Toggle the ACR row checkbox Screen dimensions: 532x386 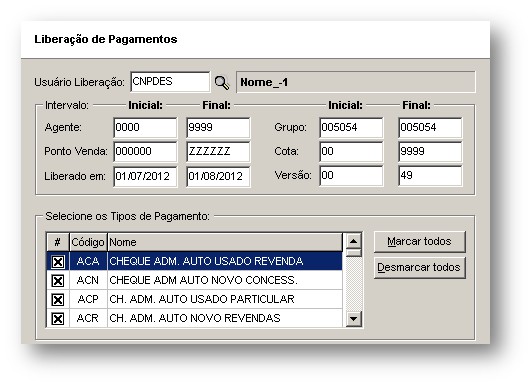58,319
